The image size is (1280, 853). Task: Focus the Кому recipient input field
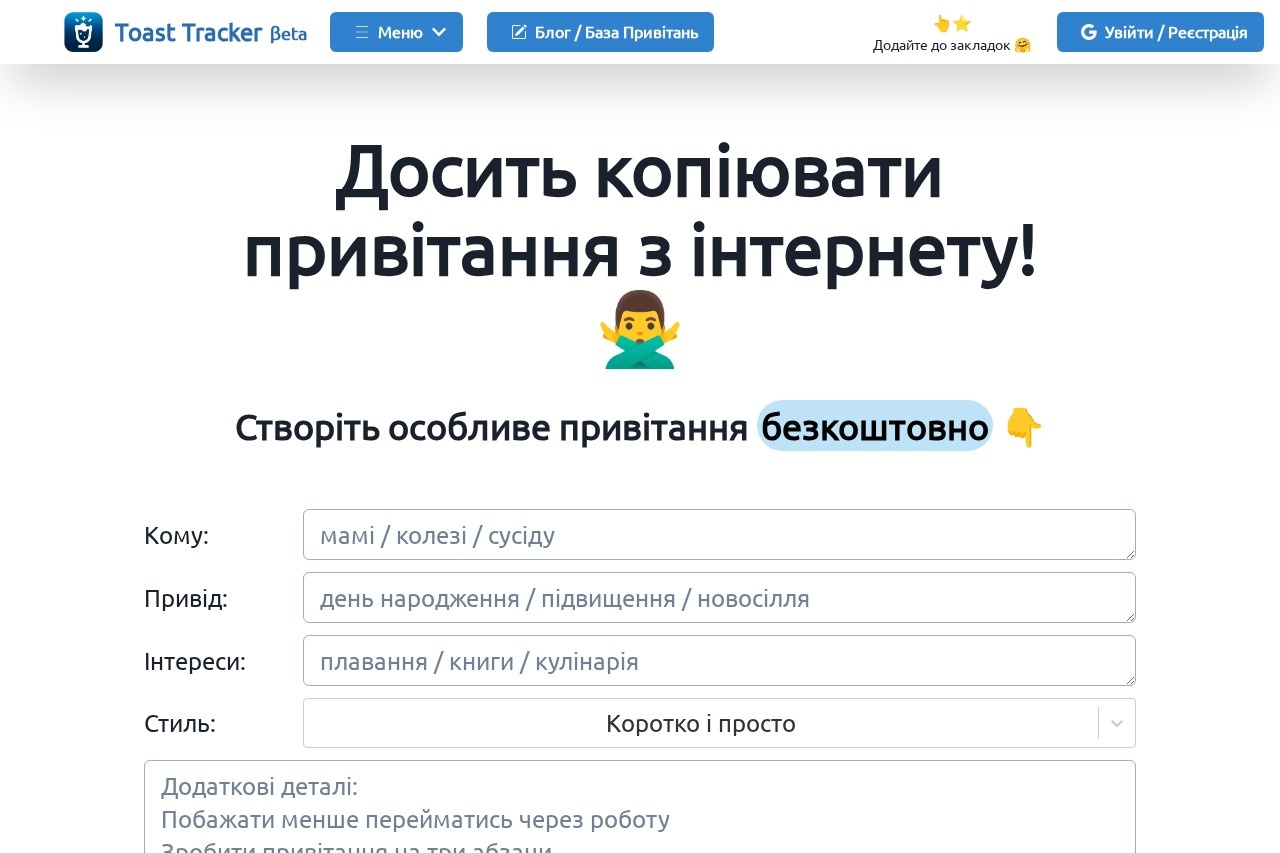(x=719, y=535)
